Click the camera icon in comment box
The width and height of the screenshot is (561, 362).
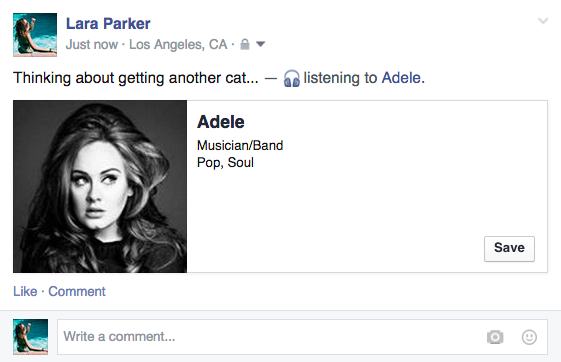click(x=495, y=337)
